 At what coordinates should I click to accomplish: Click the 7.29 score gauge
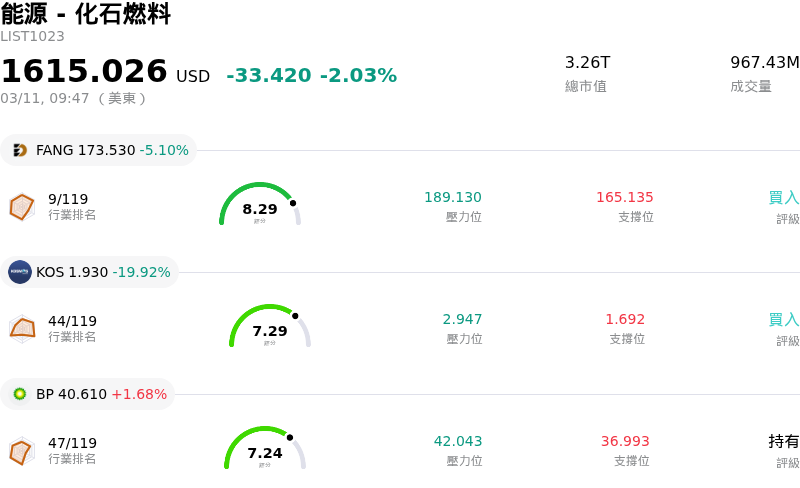pos(270,327)
